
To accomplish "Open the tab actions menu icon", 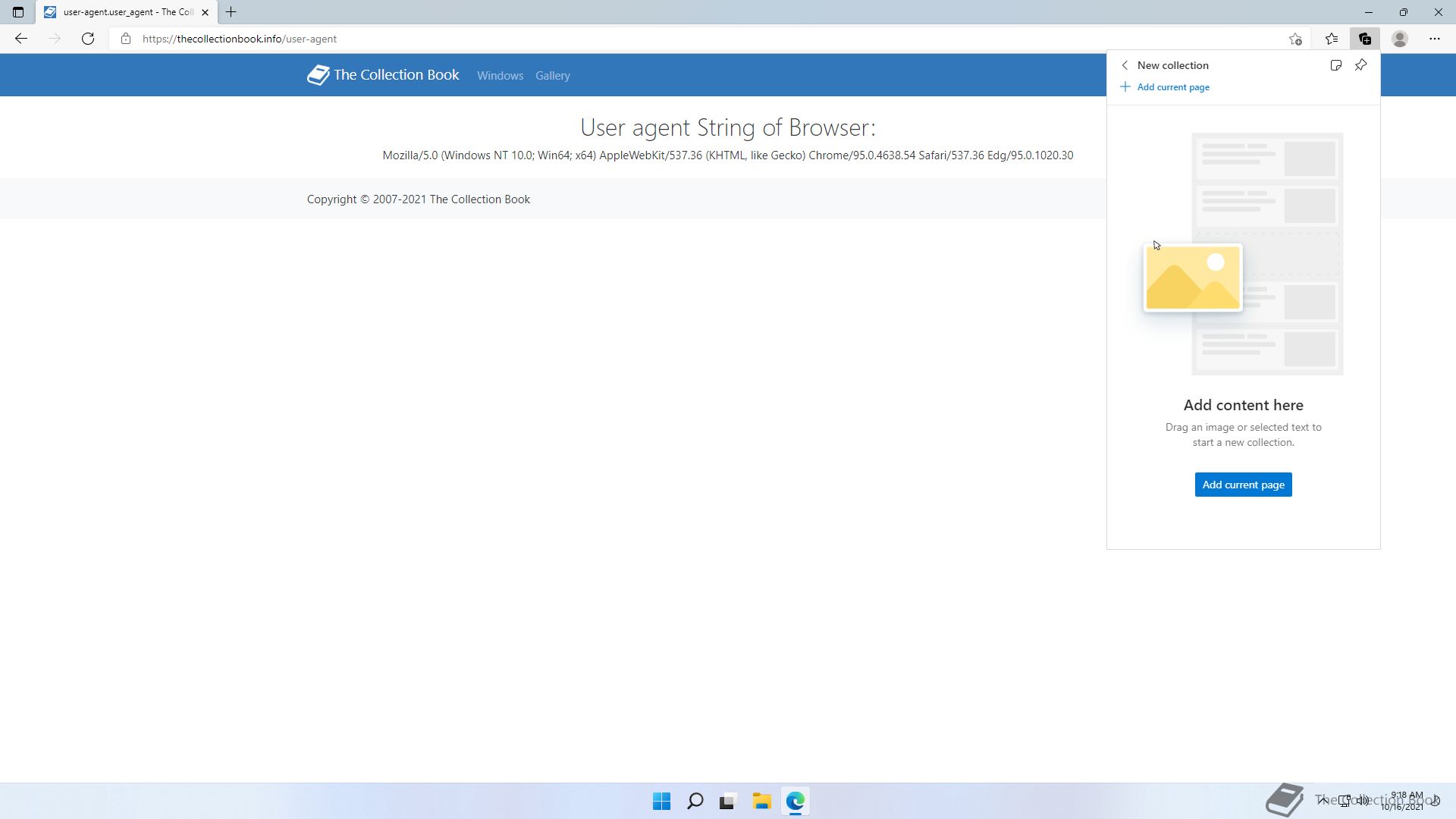I will point(18,12).
